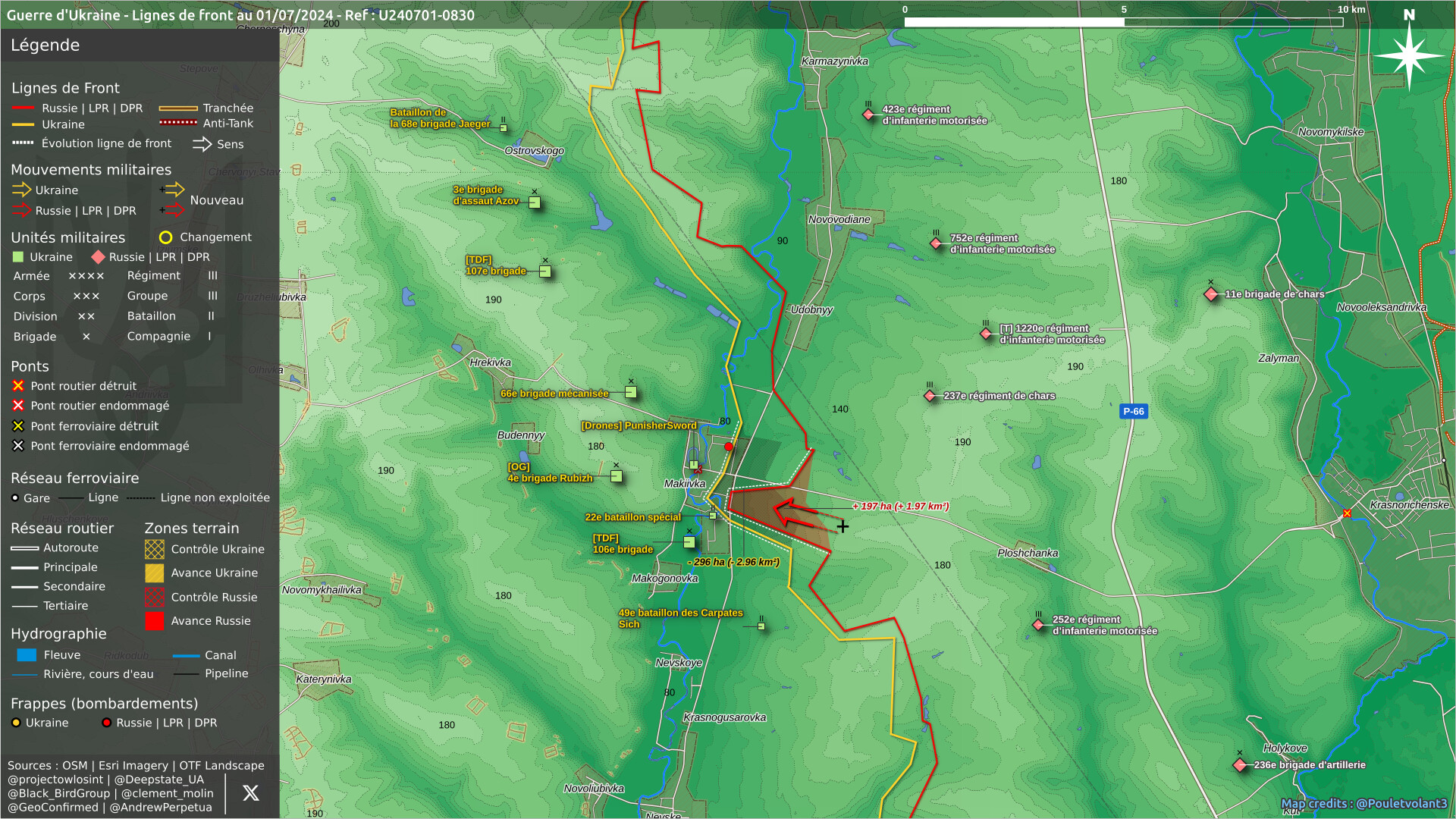Click the X (Twitter) logo icon

(250, 793)
